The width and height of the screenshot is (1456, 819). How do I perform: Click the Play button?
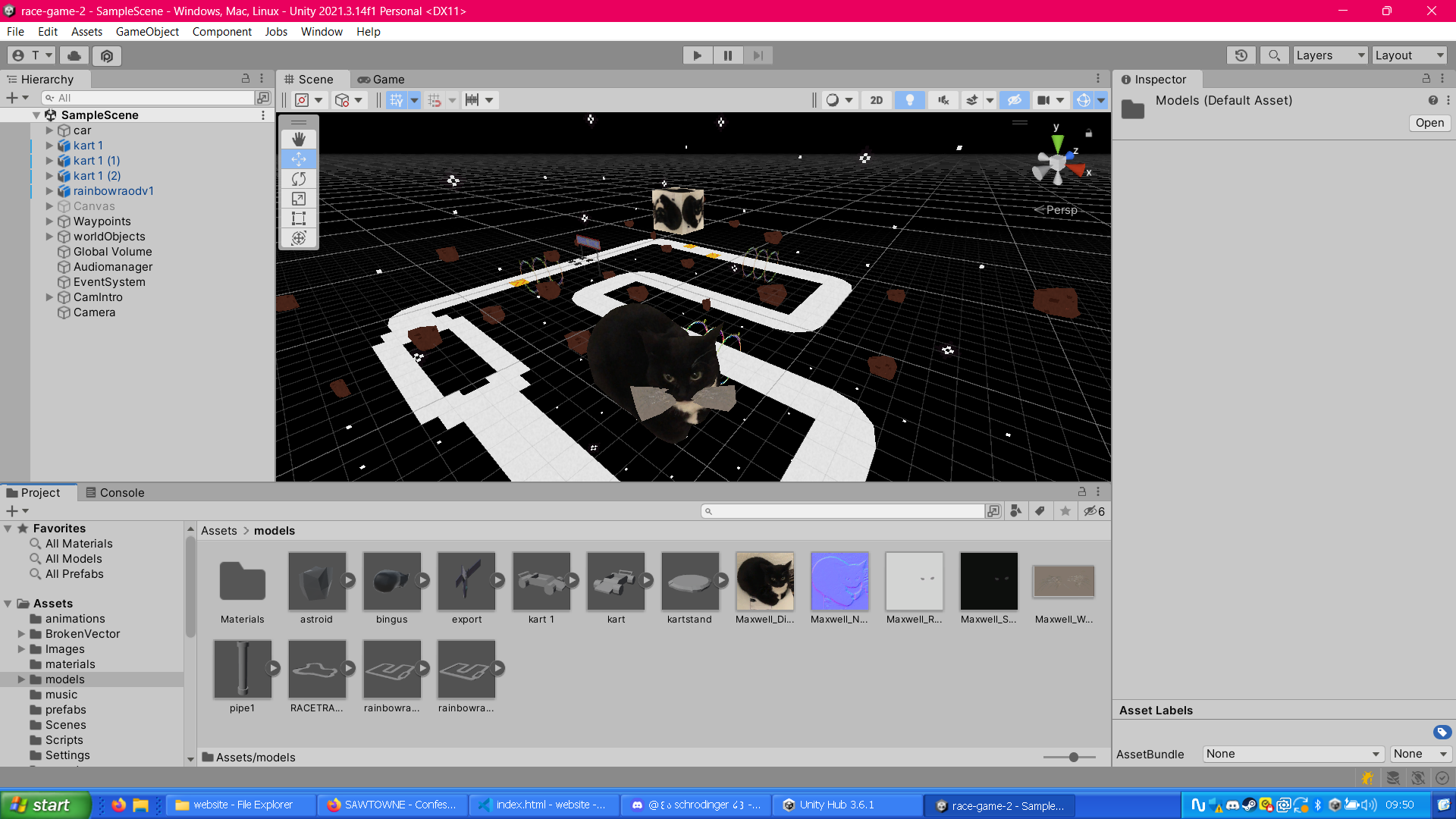pos(697,55)
